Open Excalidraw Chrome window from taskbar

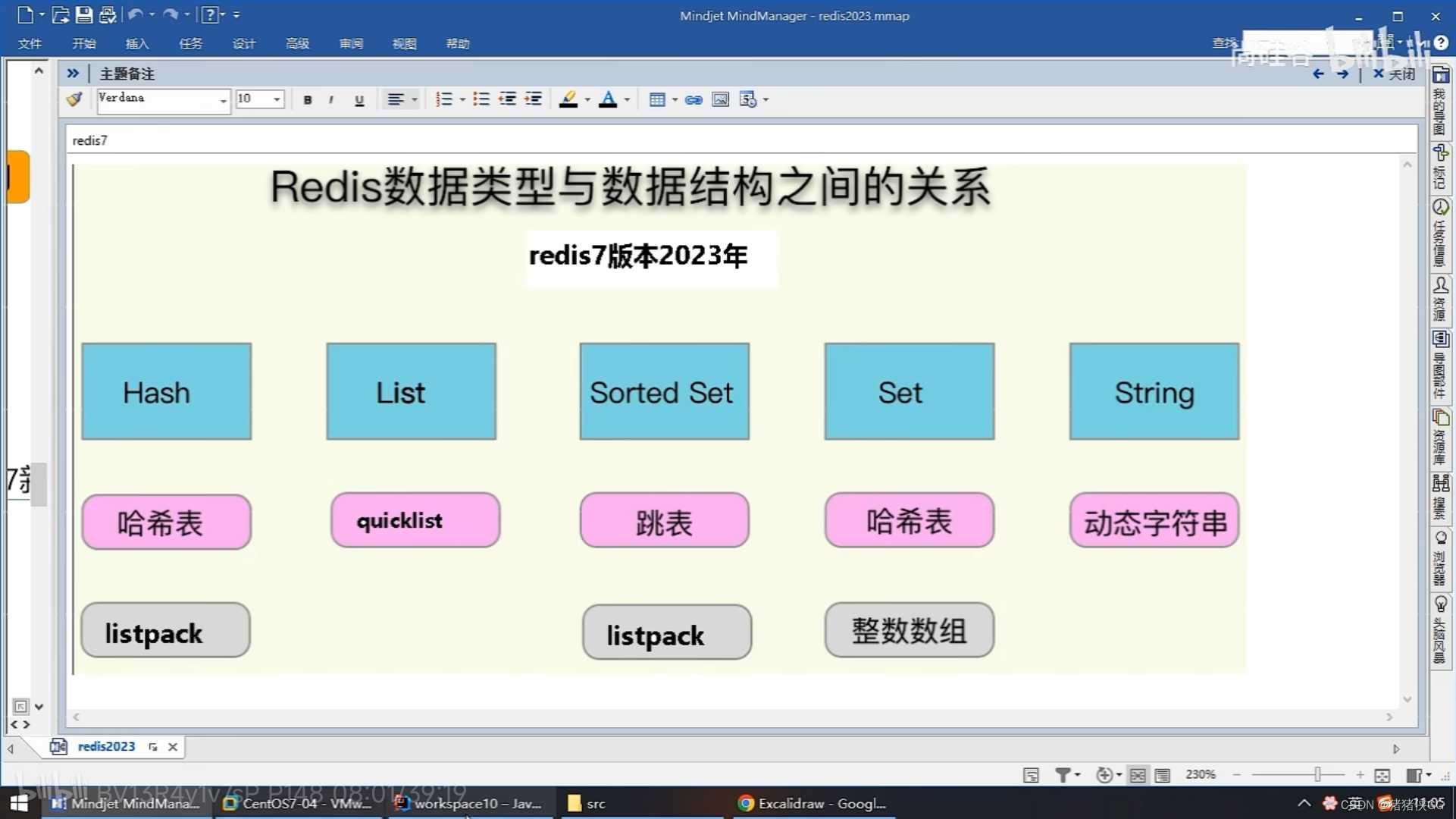click(x=813, y=803)
